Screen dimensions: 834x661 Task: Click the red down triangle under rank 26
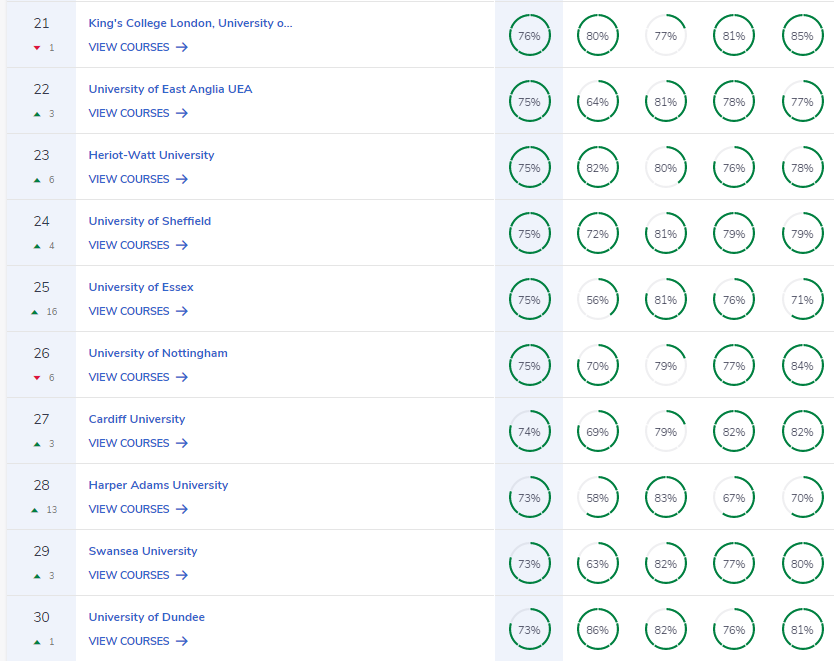(x=37, y=378)
